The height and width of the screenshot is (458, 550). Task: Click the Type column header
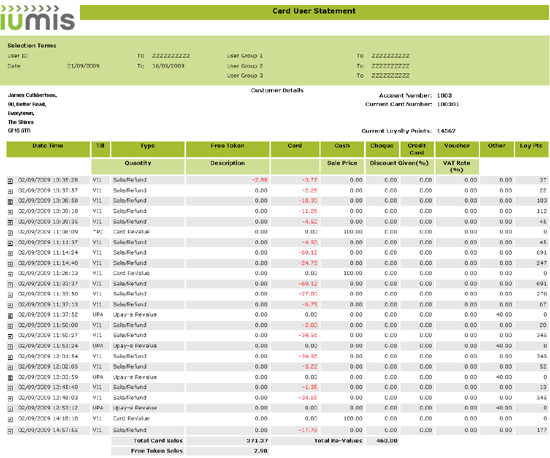[148, 149]
